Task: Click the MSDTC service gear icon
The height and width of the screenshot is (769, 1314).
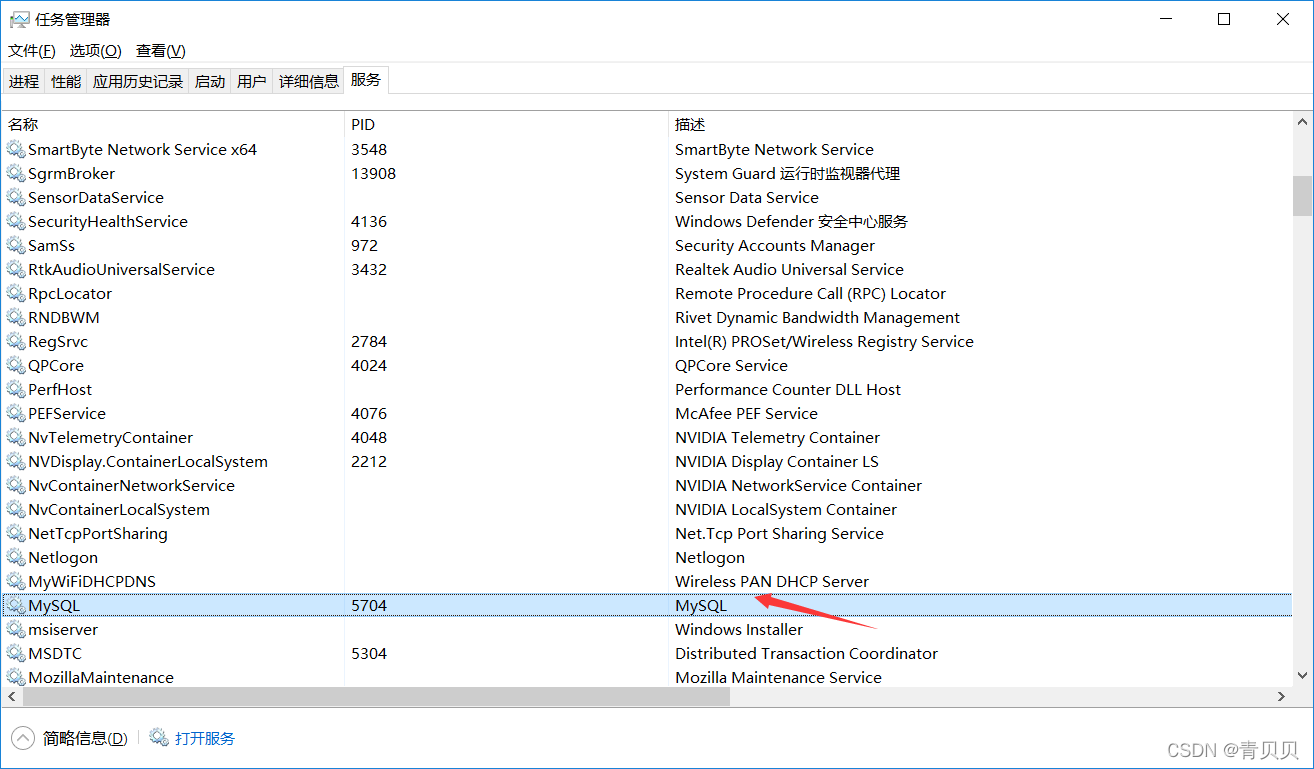Action: tap(15, 654)
